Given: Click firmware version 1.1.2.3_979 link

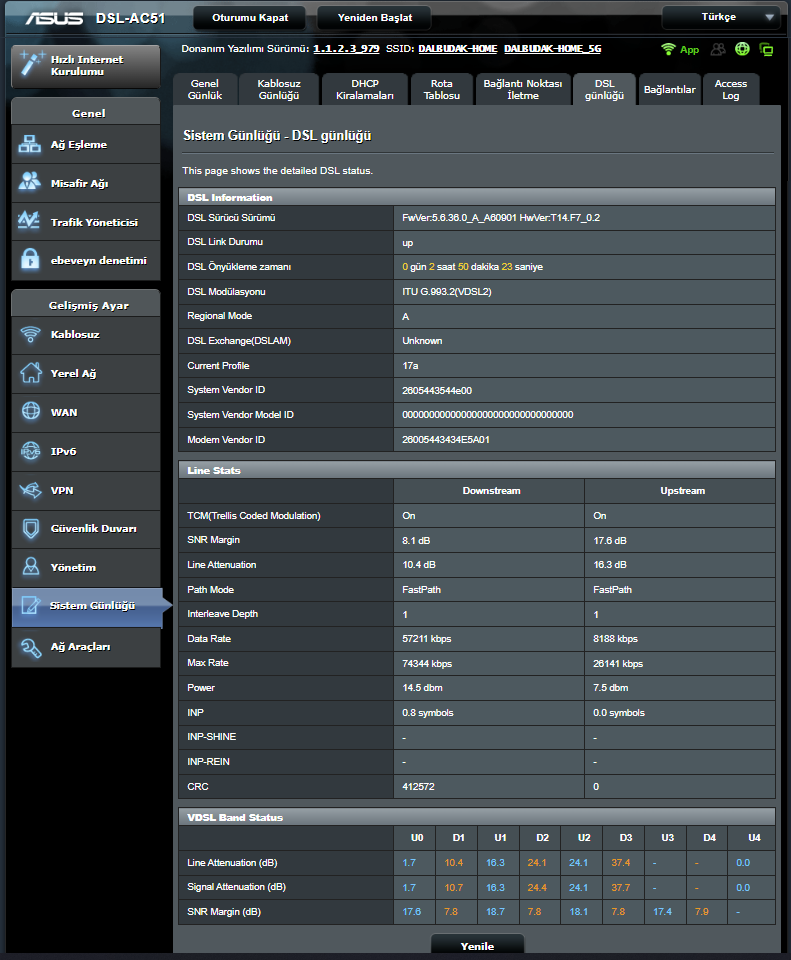Looking at the screenshot, I should (346, 48).
